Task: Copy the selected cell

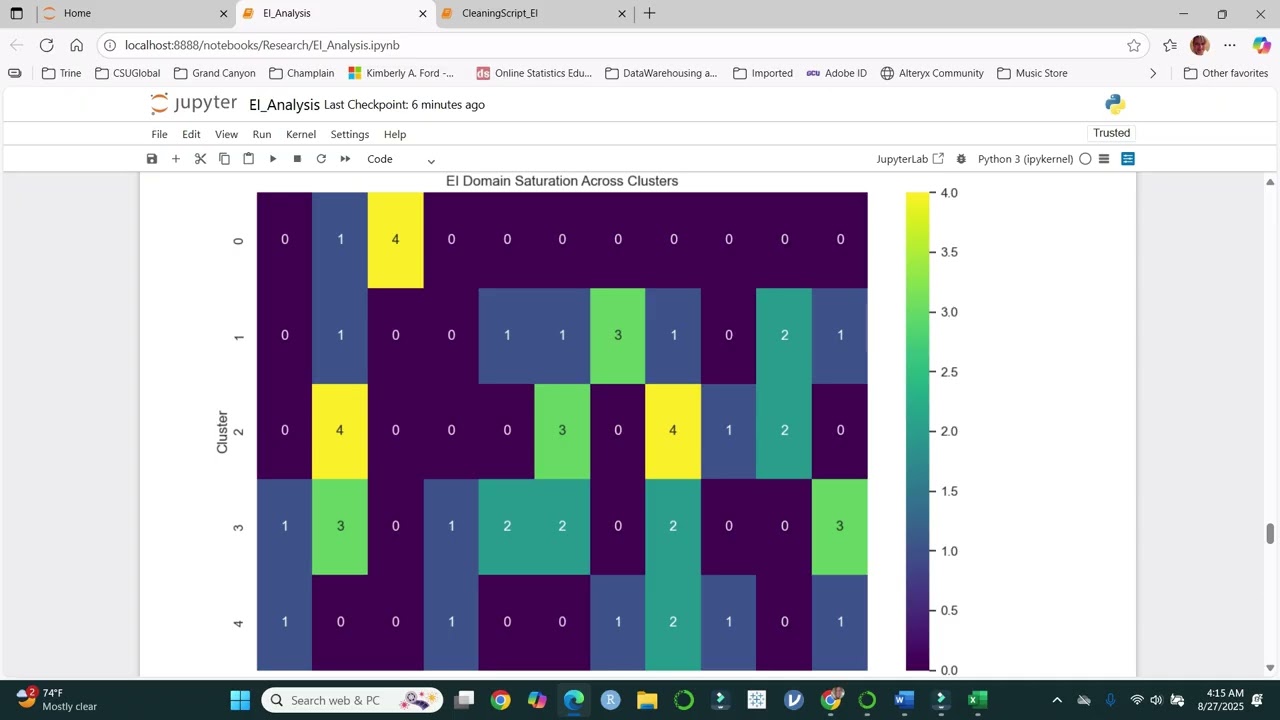Action: click(x=224, y=159)
